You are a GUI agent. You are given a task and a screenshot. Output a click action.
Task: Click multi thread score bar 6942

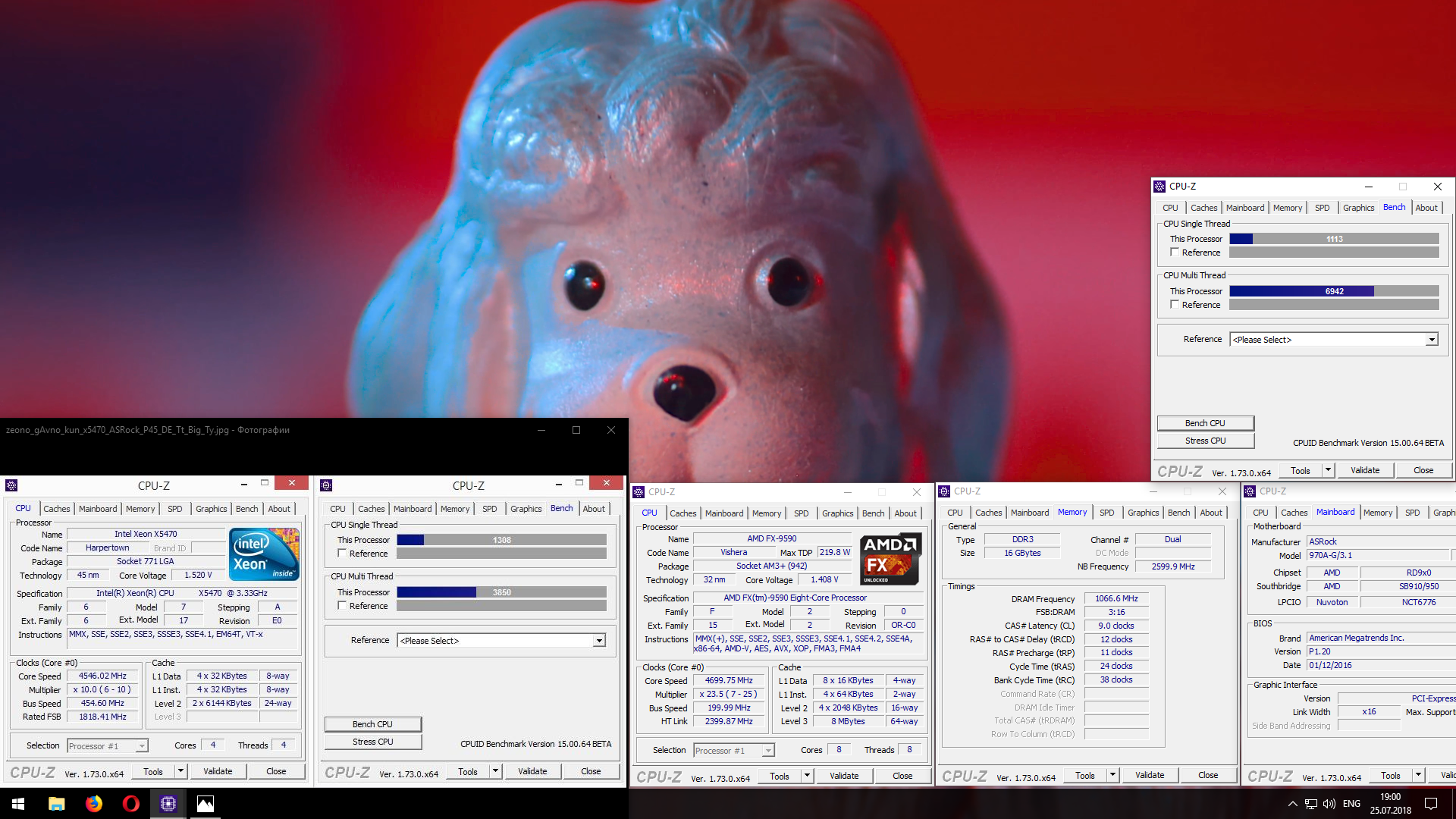coord(1334,291)
